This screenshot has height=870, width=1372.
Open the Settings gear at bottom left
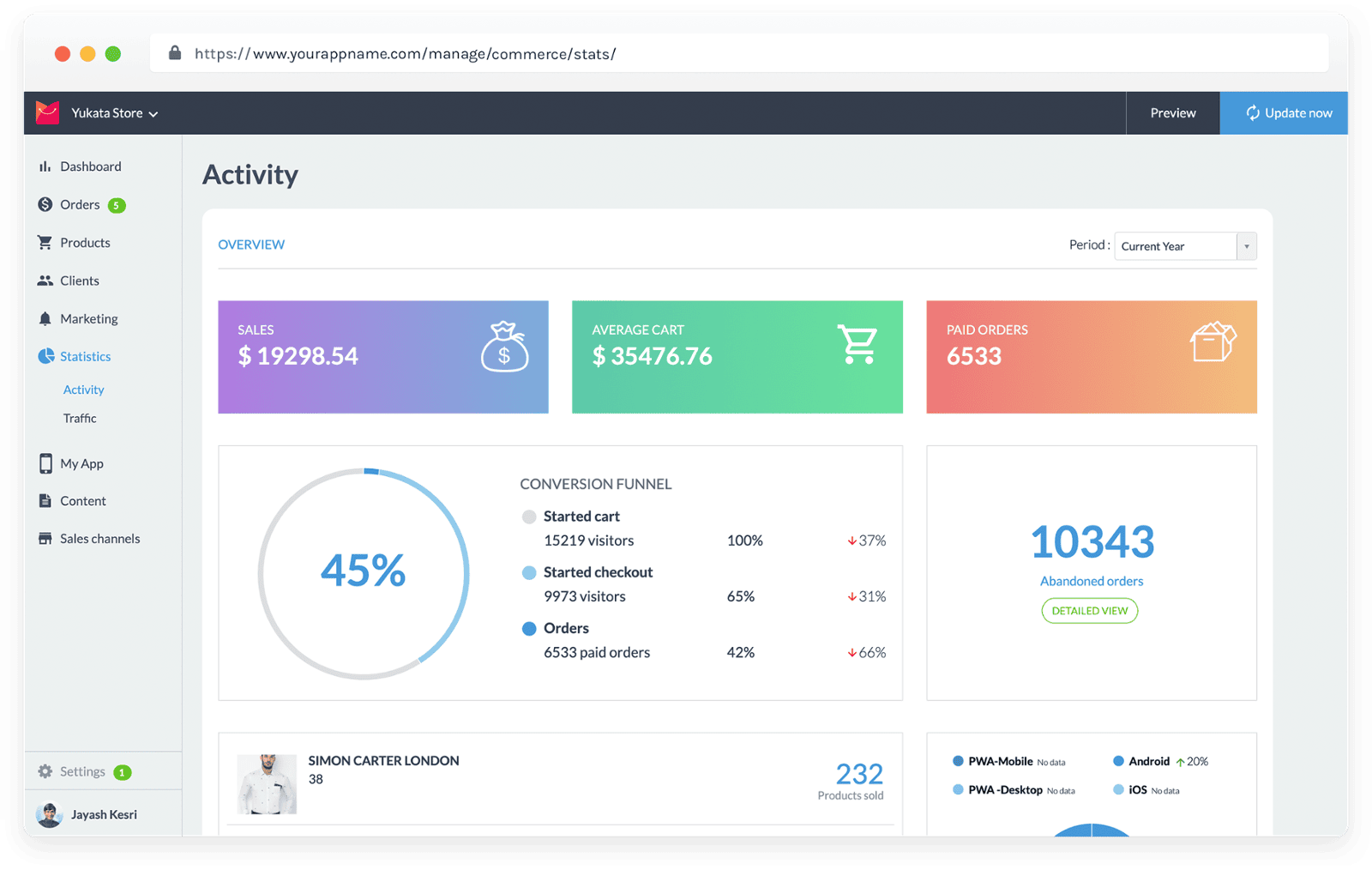45,770
